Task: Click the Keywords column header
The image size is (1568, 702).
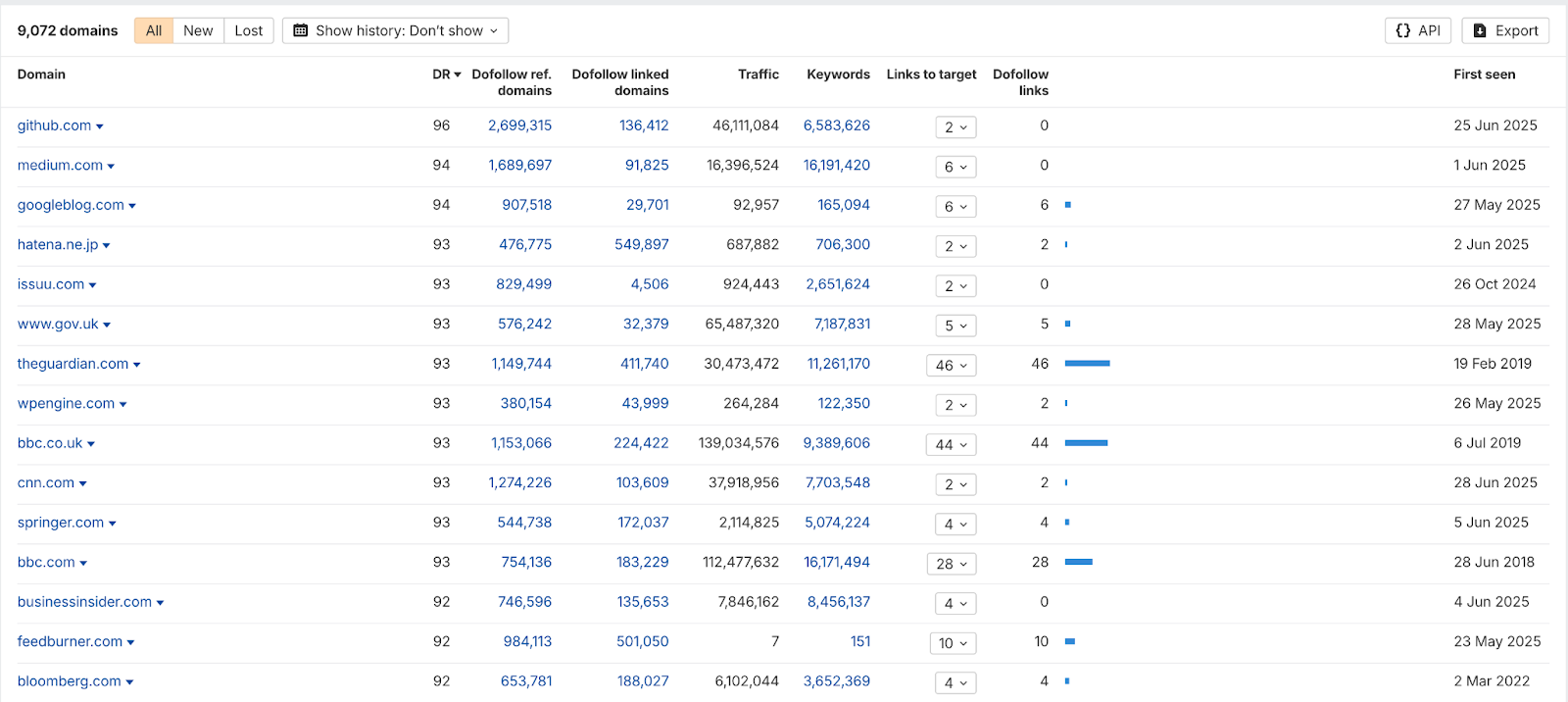Action: 838,75
